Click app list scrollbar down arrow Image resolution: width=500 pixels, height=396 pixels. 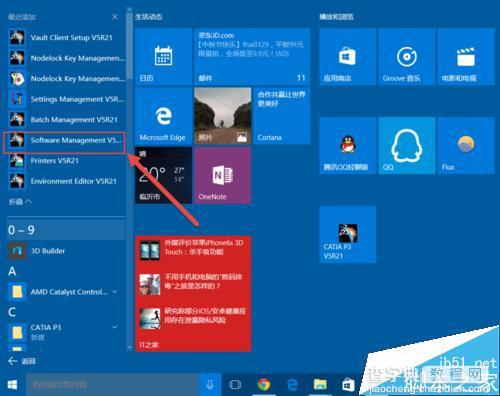tap(129, 348)
